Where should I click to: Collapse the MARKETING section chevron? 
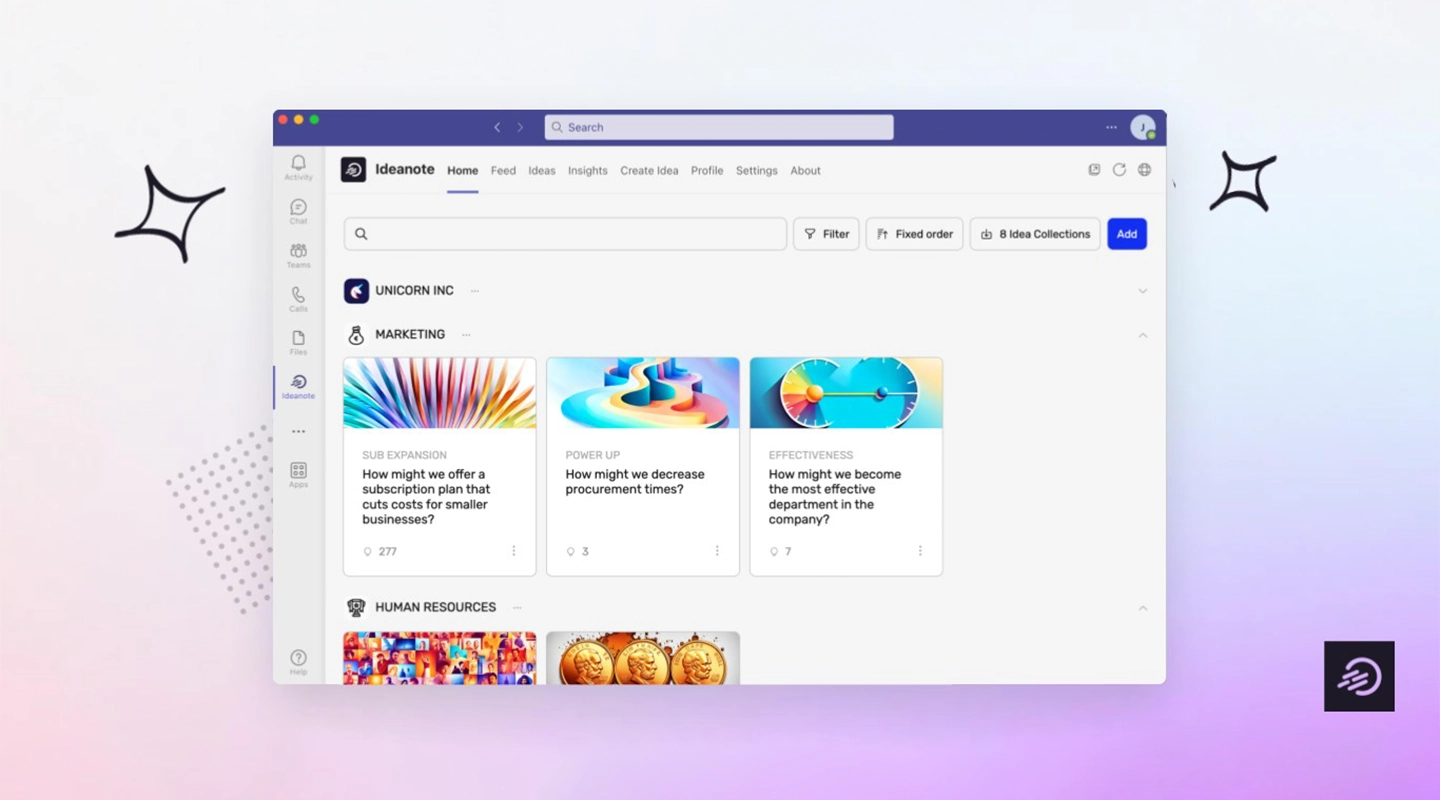pos(1142,335)
